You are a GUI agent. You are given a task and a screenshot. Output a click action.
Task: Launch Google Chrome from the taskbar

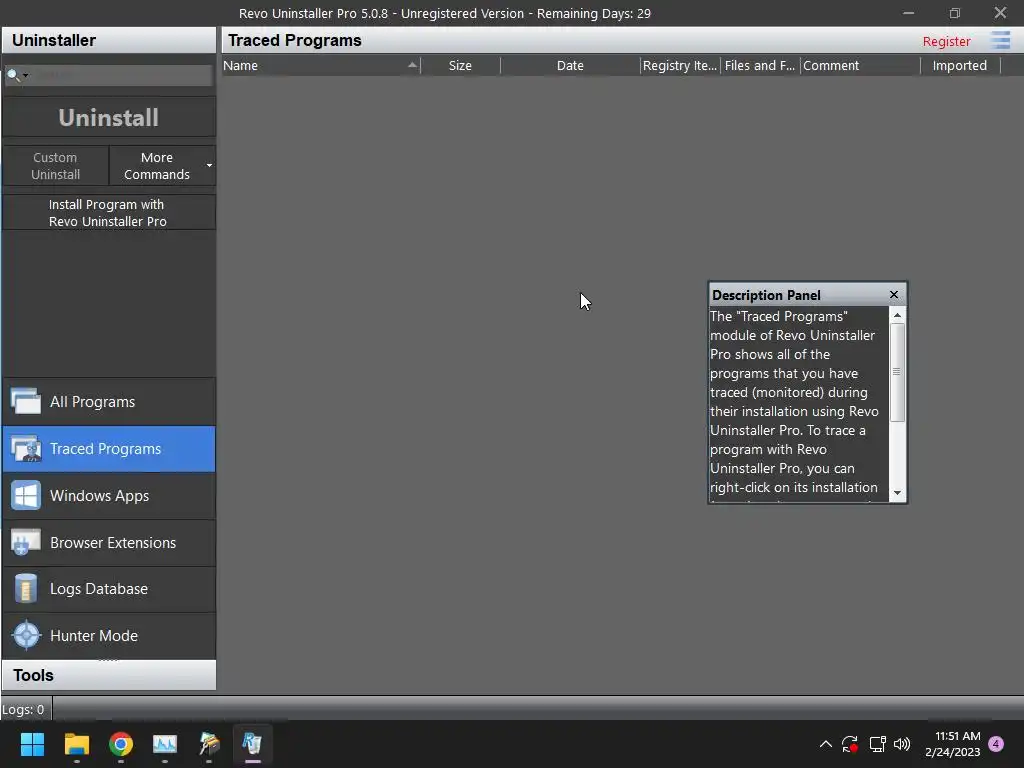[x=121, y=744]
